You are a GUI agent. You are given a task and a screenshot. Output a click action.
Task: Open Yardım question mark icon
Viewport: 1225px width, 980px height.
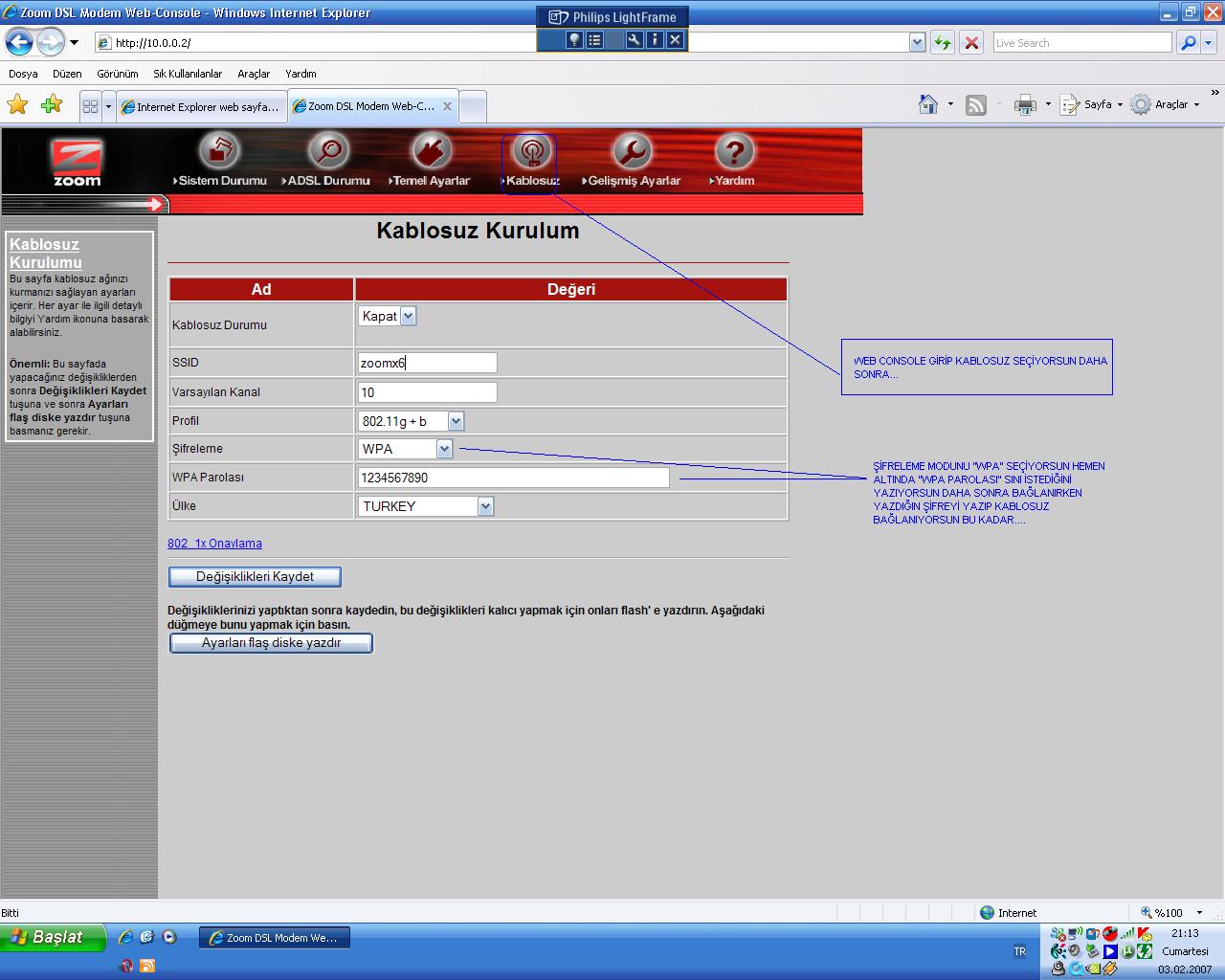pos(734,151)
